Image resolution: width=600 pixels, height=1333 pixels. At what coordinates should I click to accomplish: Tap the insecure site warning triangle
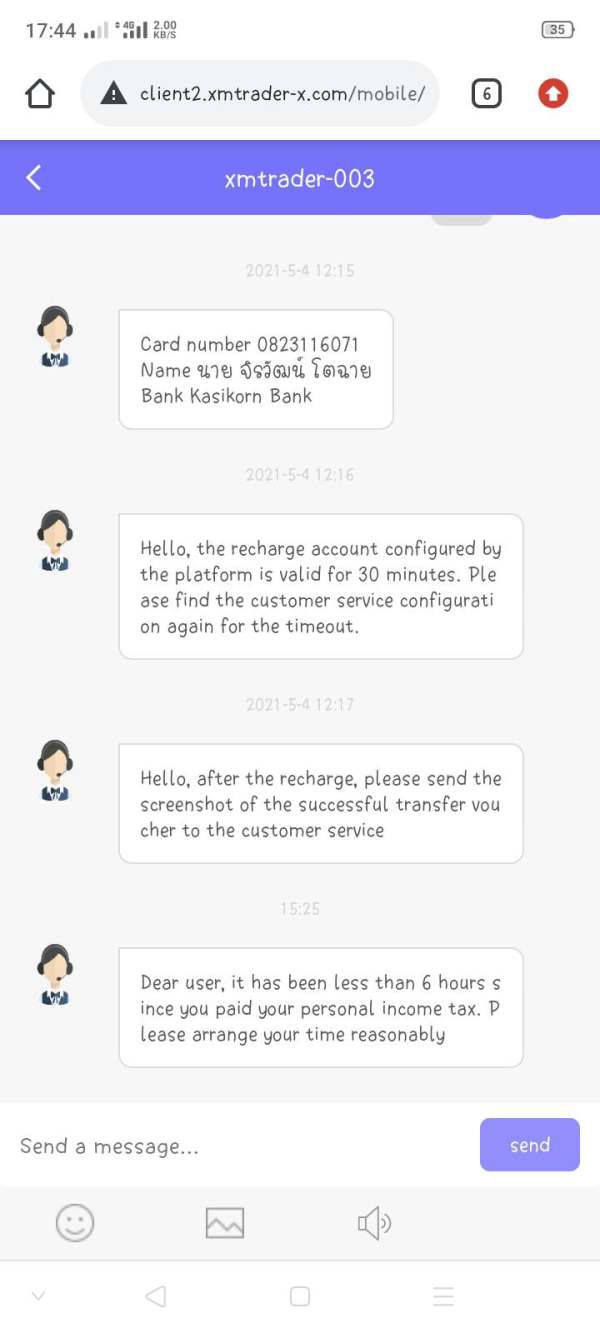coord(115,94)
